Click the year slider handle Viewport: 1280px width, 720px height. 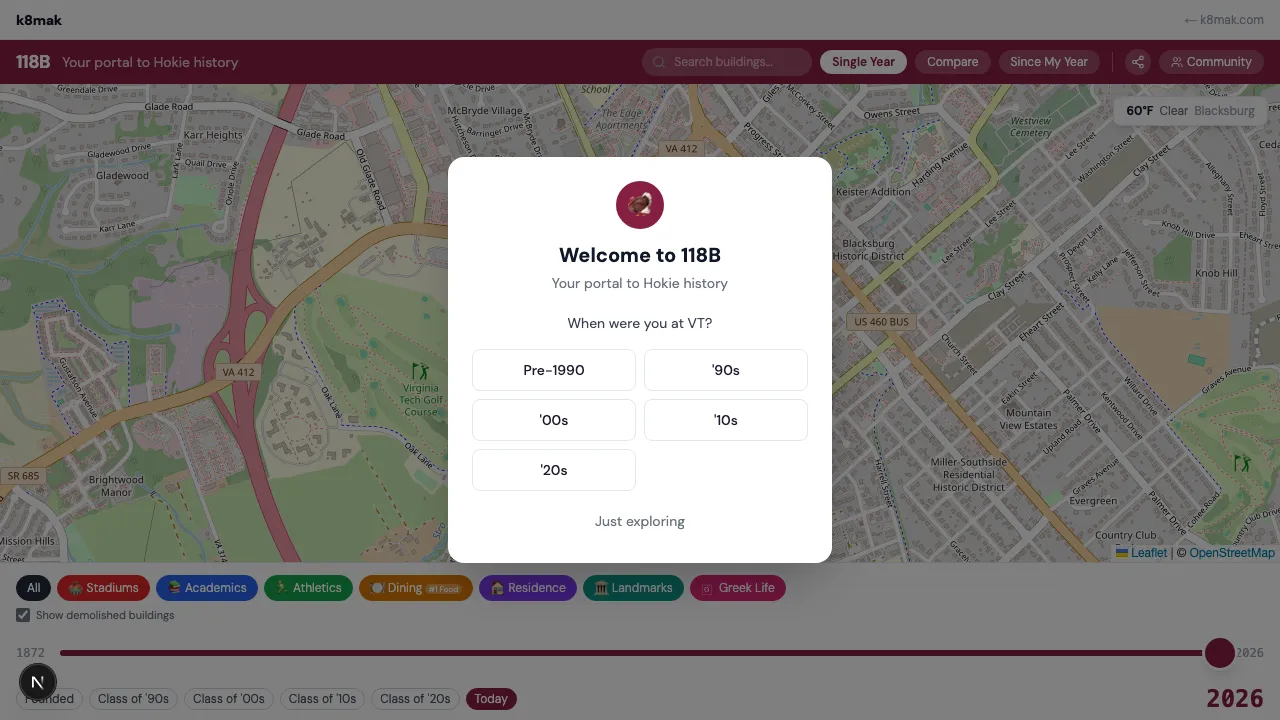[1220, 653]
